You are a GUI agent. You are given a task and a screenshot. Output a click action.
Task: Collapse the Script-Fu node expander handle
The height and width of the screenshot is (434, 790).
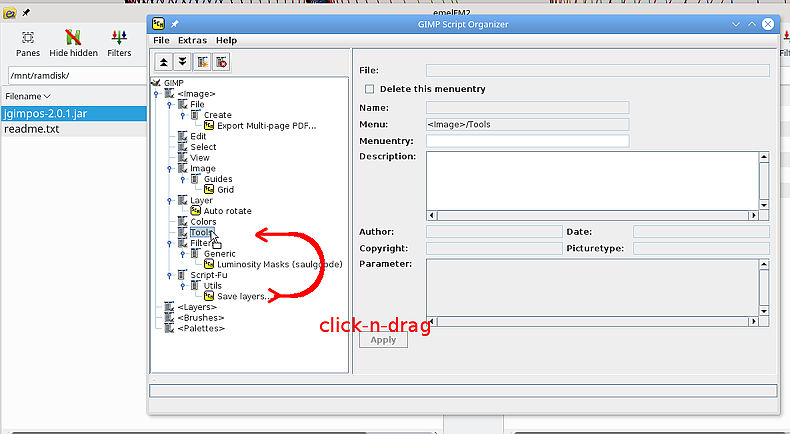[x=169, y=275]
